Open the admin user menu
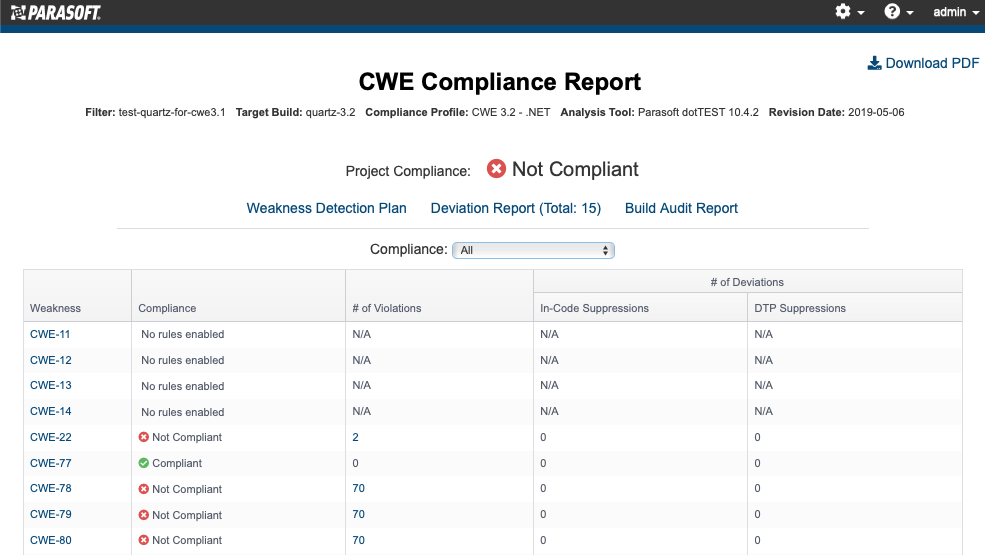 (x=955, y=12)
